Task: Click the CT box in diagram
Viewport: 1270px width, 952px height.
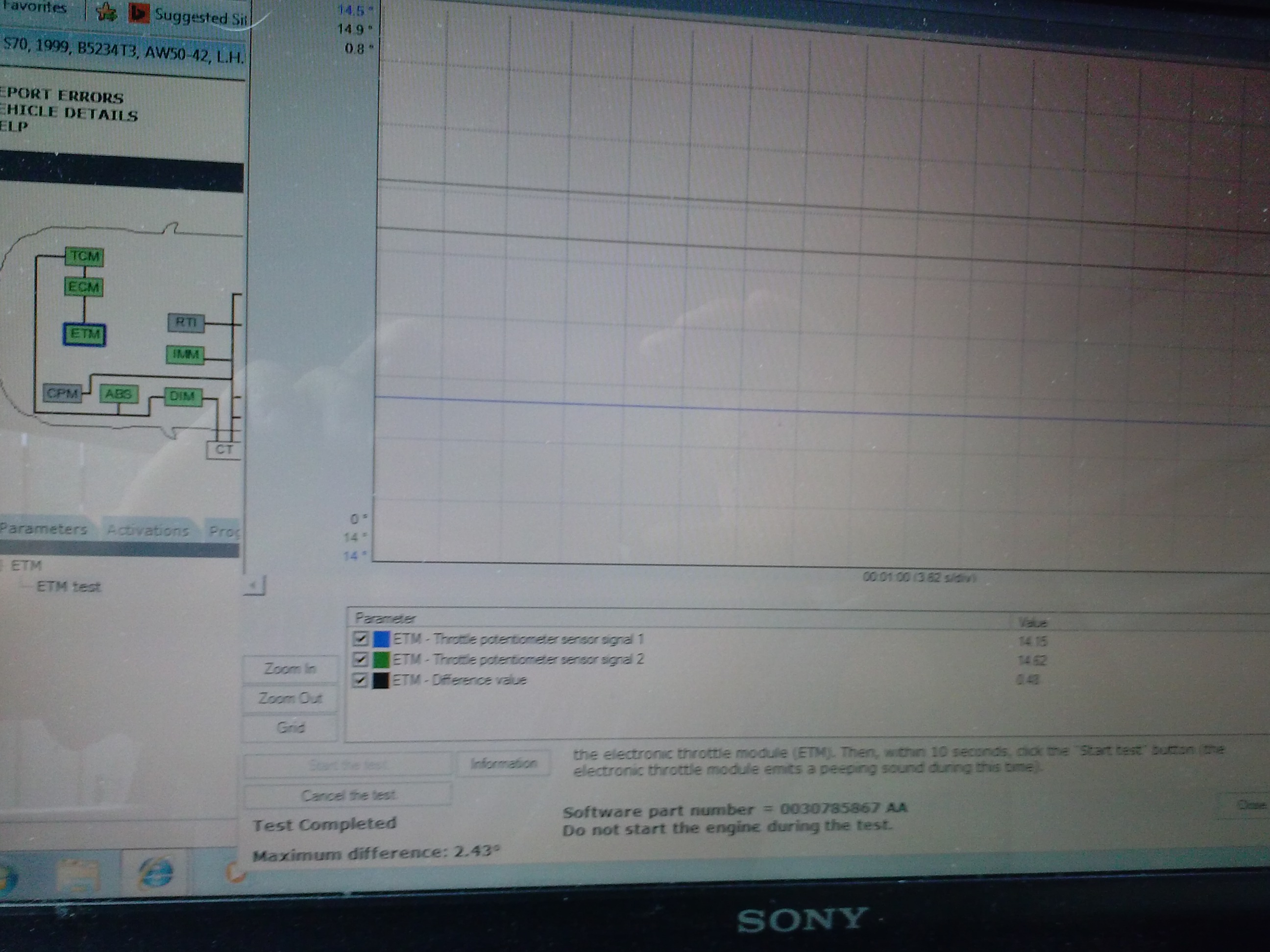Action: pyautogui.click(x=223, y=450)
